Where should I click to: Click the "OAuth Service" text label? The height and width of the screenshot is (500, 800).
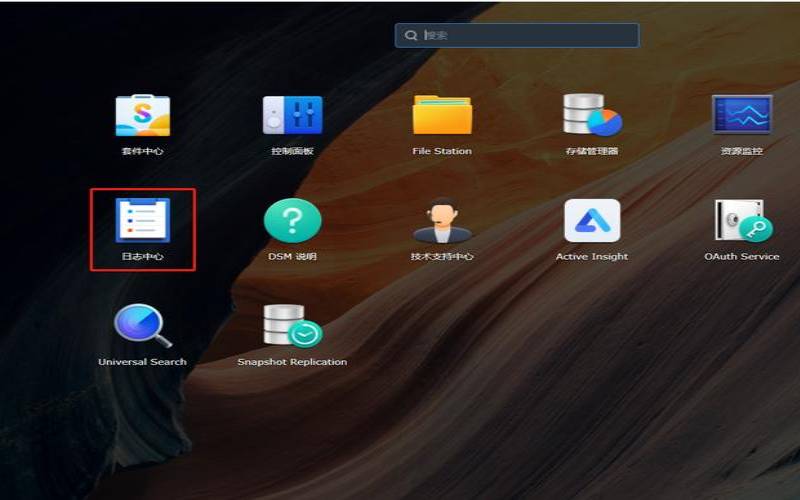coord(742,257)
